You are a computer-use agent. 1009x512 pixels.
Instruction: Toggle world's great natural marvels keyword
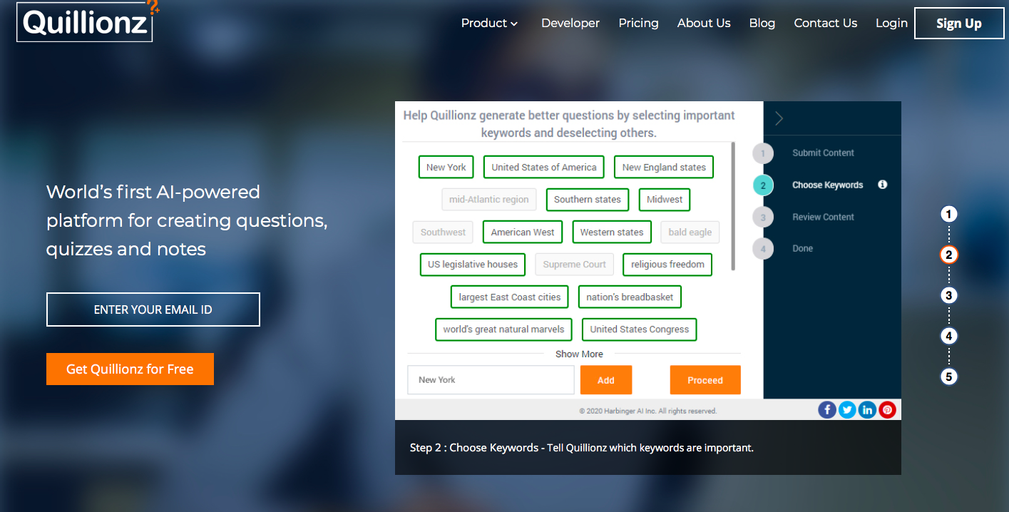tap(503, 329)
